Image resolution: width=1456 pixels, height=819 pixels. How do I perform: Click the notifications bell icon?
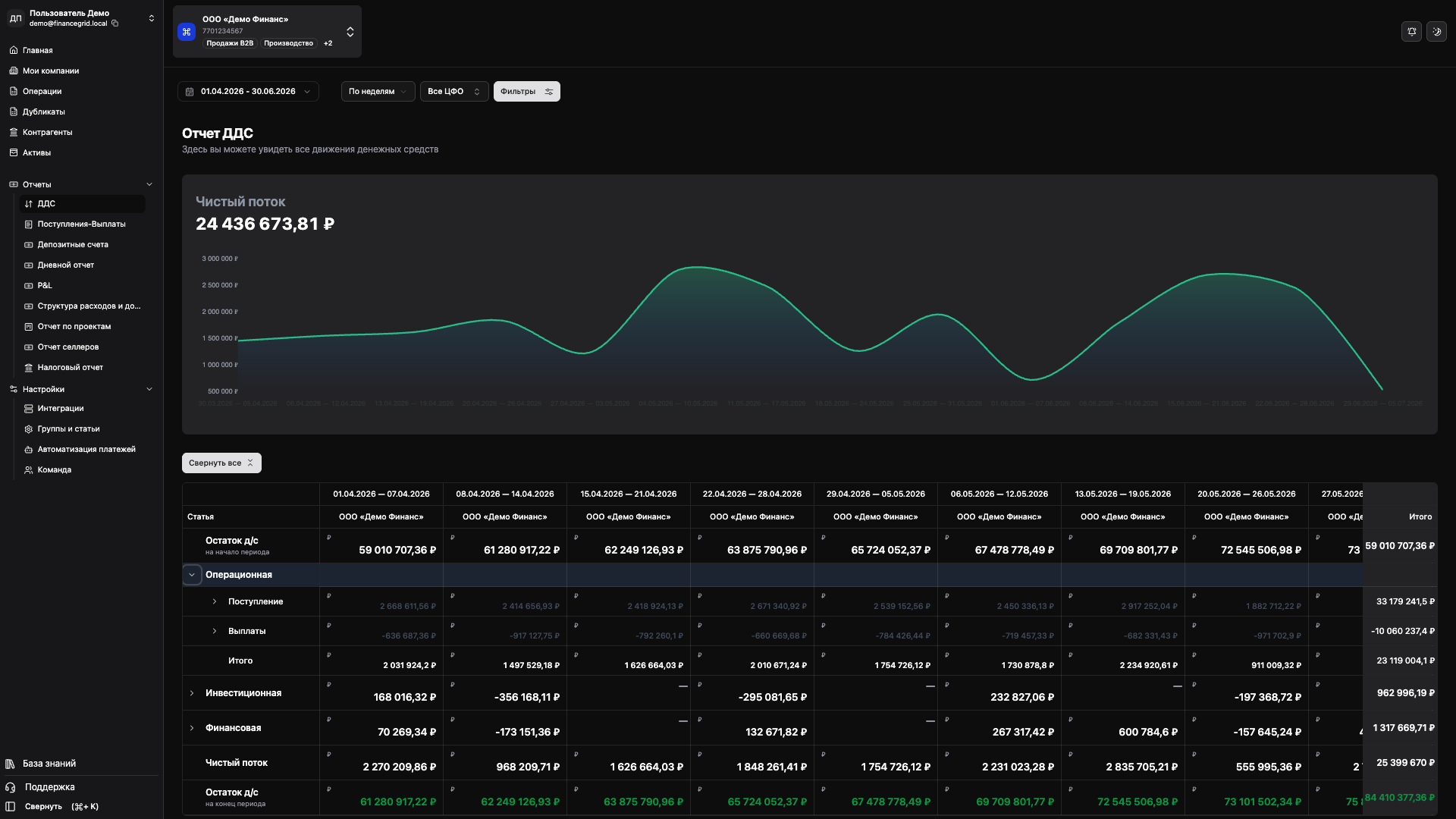(x=1411, y=32)
